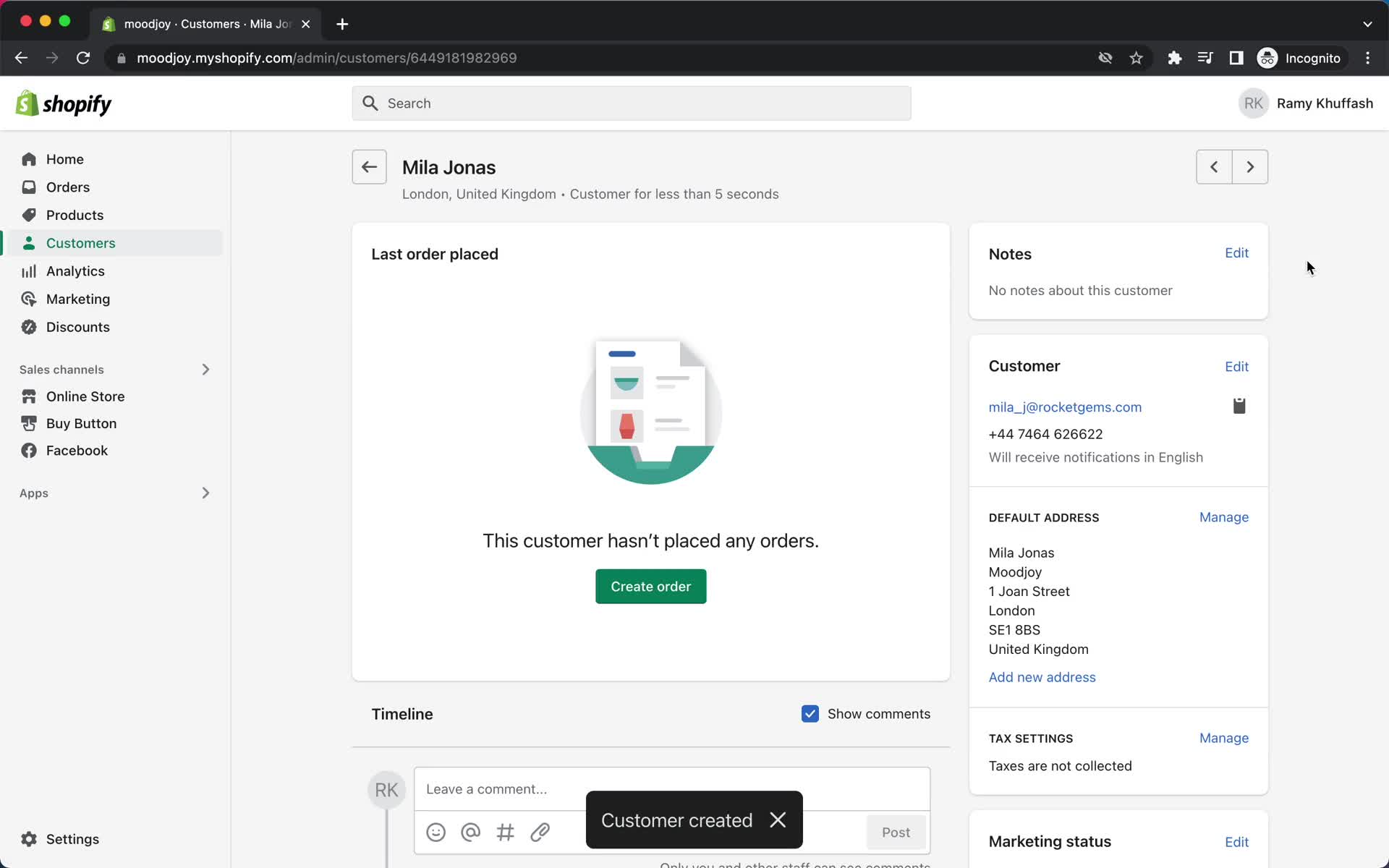The width and height of the screenshot is (1389, 868).
Task: Select the Discounts sidebar icon
Action: [28, 326]
